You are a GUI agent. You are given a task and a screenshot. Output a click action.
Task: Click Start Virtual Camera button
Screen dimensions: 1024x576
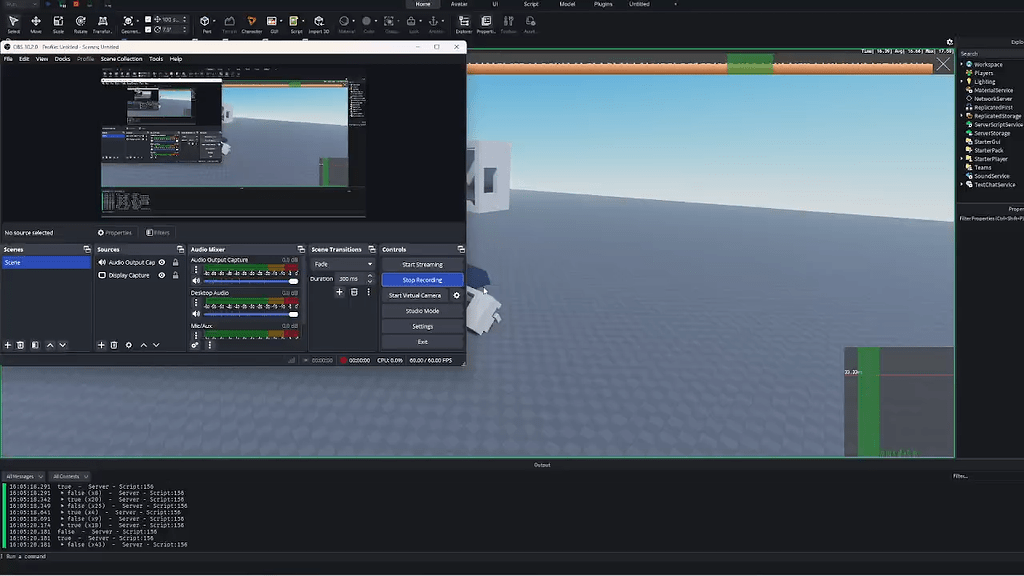click(x=415, y=295)
